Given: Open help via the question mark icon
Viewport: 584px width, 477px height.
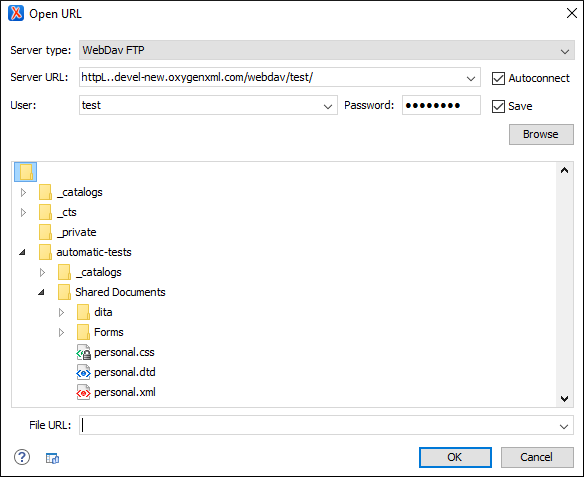Looking at the screenshot, I should click(22, 457).
